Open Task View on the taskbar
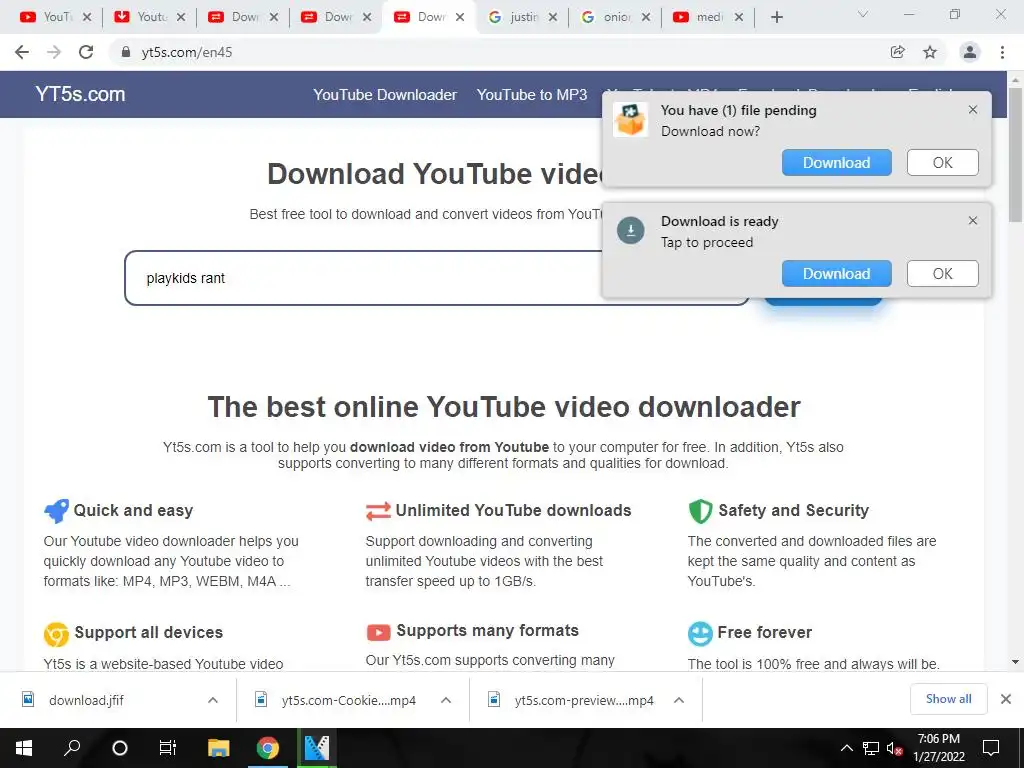 (168, 748)
